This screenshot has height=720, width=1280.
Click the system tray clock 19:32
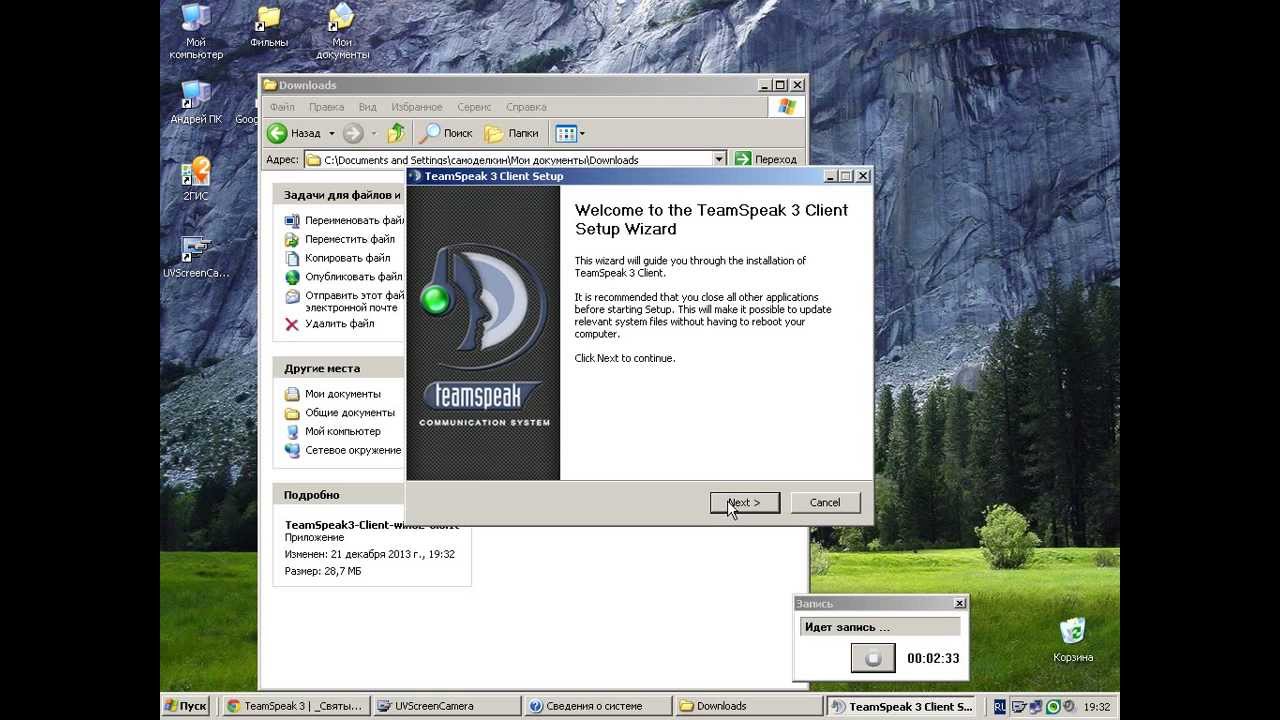[1097, 706]
